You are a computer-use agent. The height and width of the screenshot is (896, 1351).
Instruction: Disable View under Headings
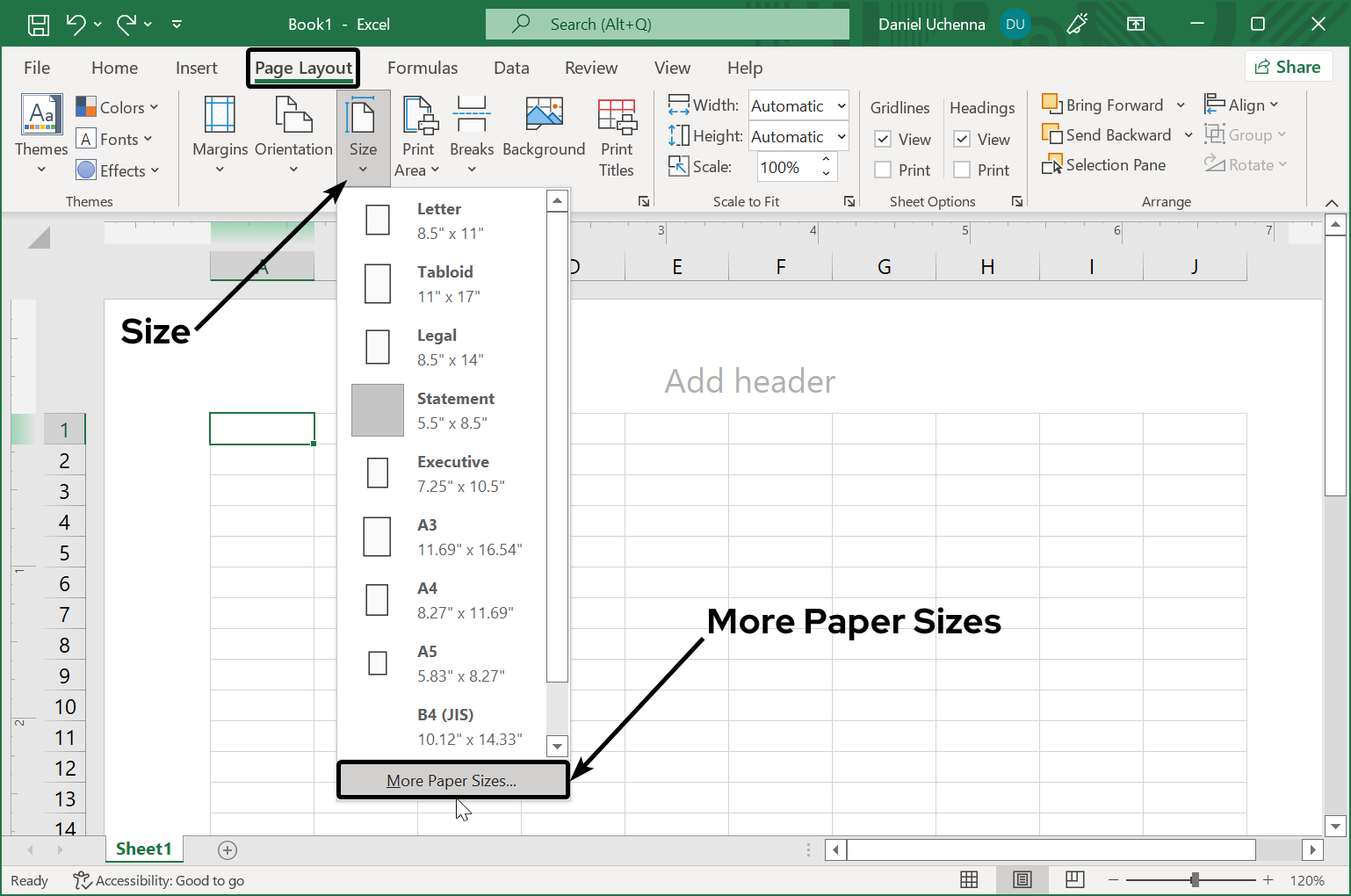(x=962, y=139)
